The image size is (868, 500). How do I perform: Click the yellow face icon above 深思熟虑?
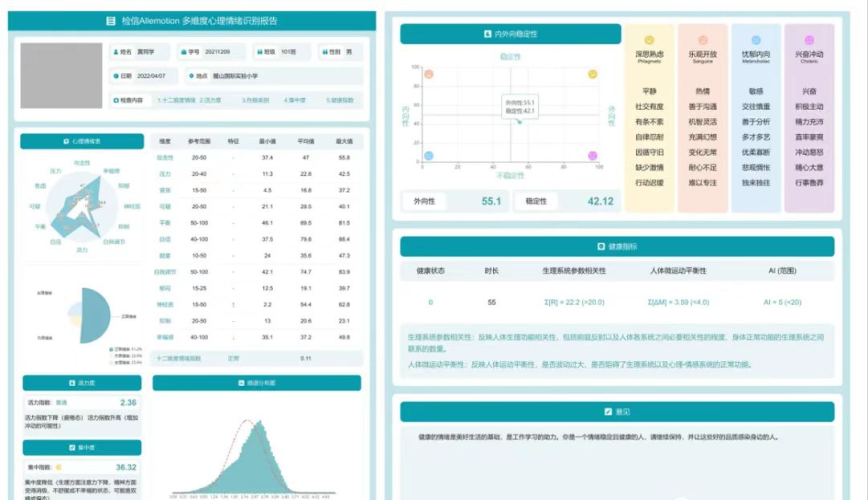[x=649, y=41]
